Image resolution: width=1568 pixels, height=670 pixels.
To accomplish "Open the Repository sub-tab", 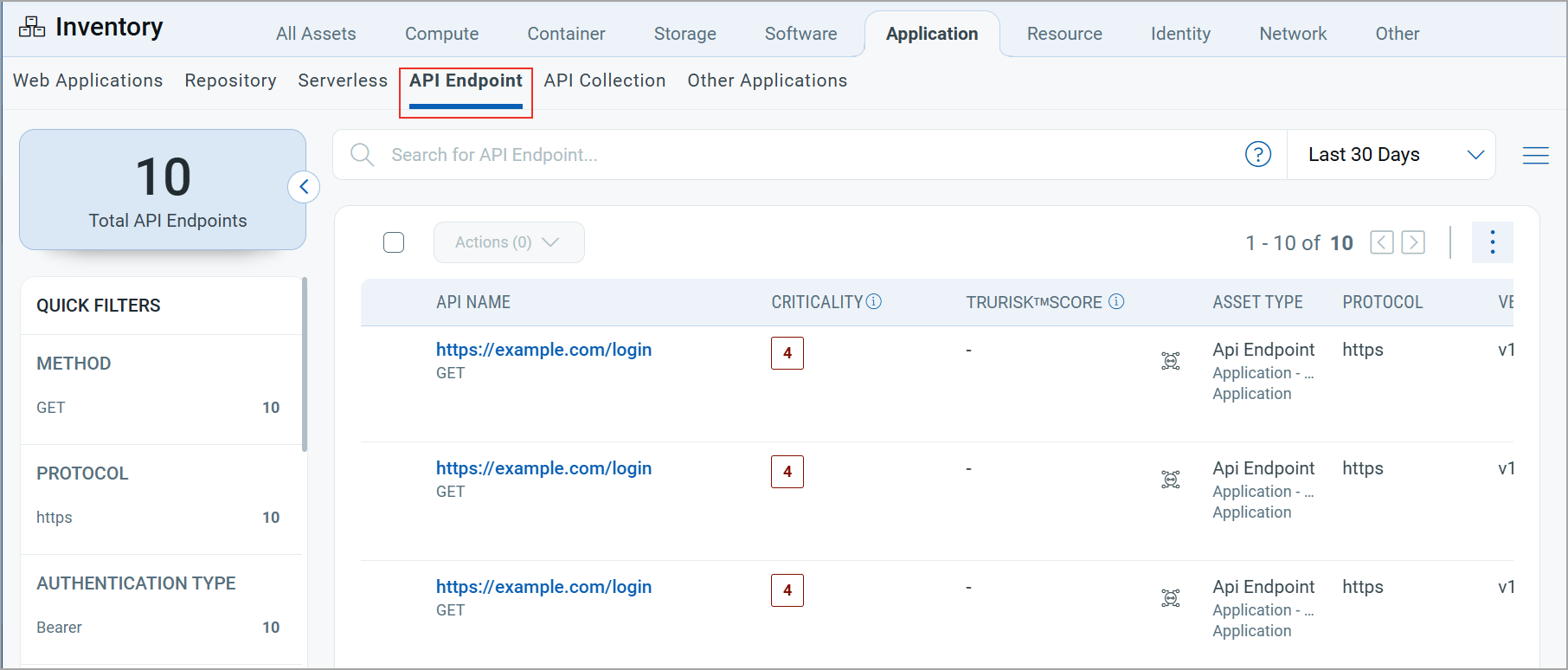I will (230, 81).
